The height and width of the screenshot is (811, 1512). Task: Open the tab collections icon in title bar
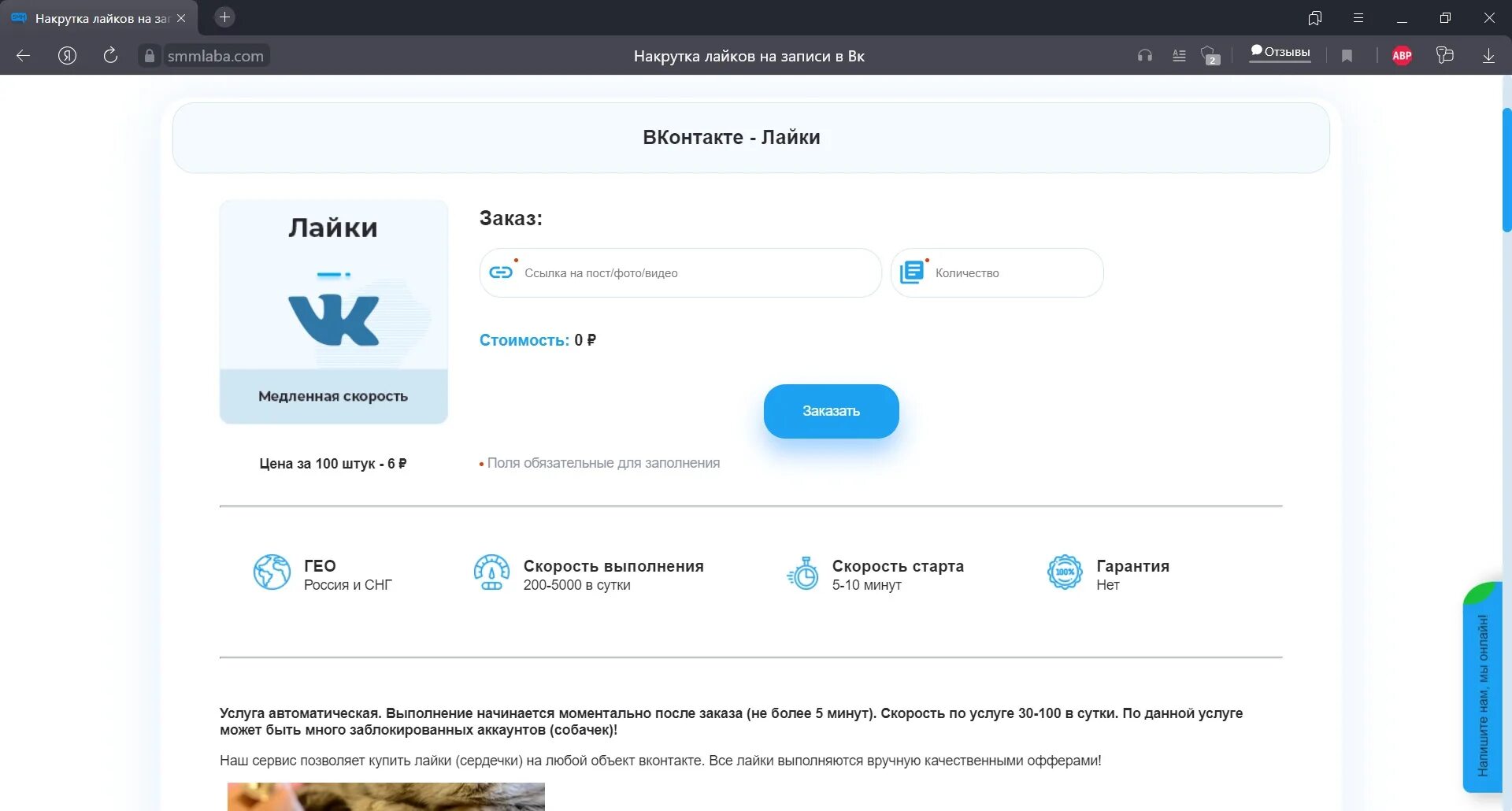1314,18
